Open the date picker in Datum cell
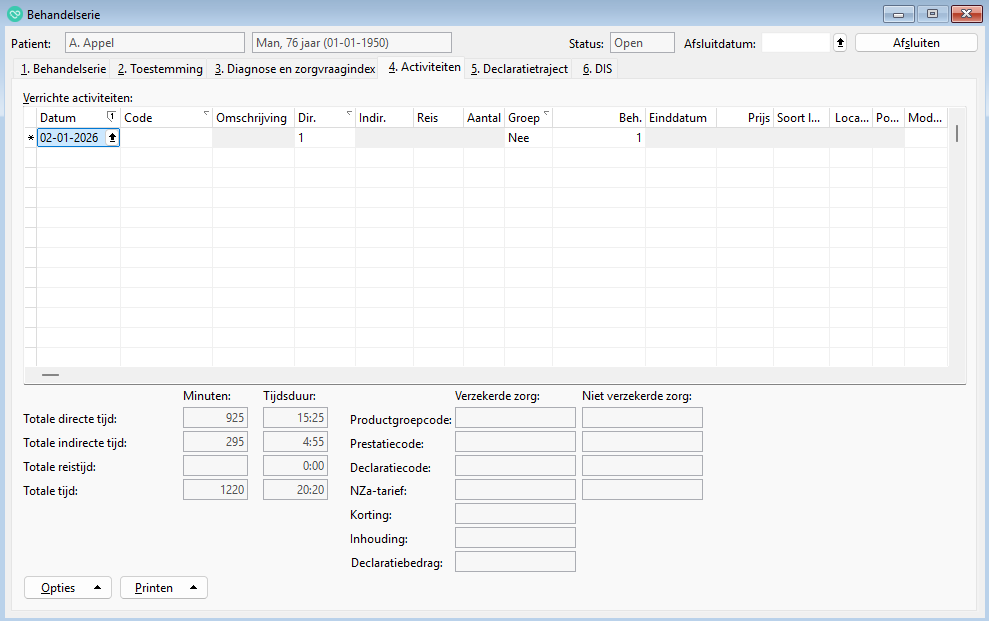 tap(112, 137)
